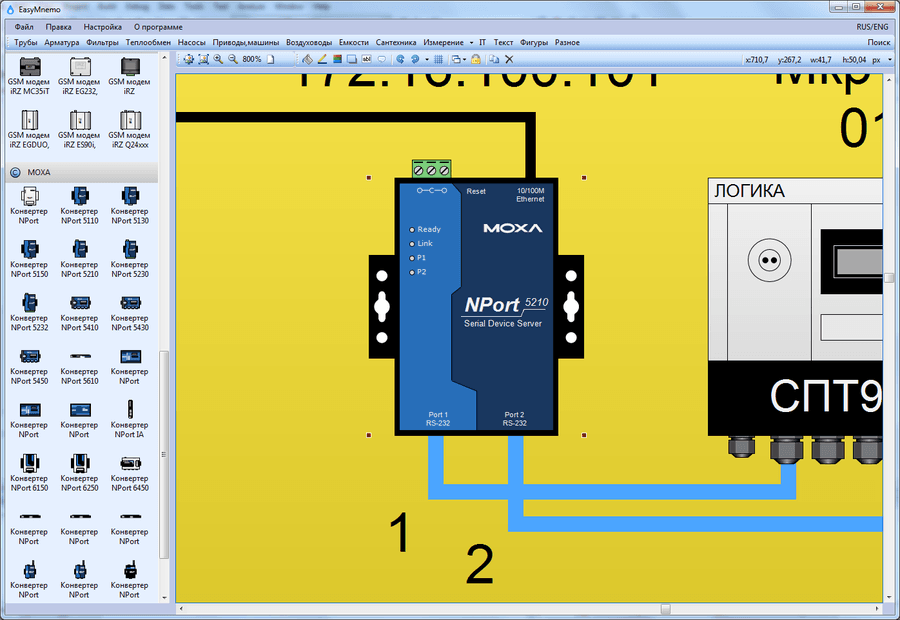Select GSM модем iRZ ES90i element
The height and width of the screenshot is (620, 900).
tap(79, 129)
